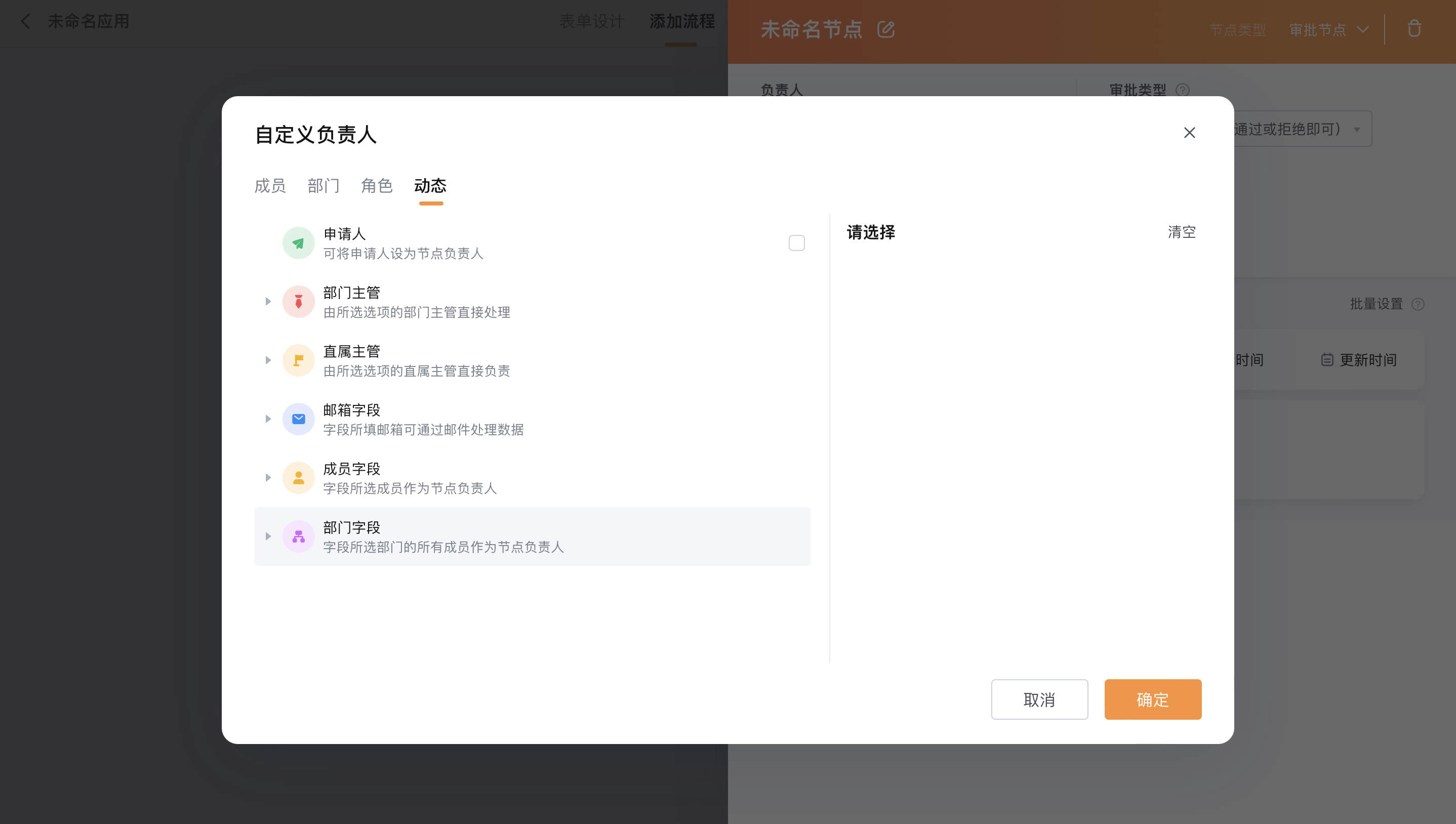The image size is (1456, 824).
Task: Click the help icon next to 审批类型
Action: click(x=1183, y=90)
